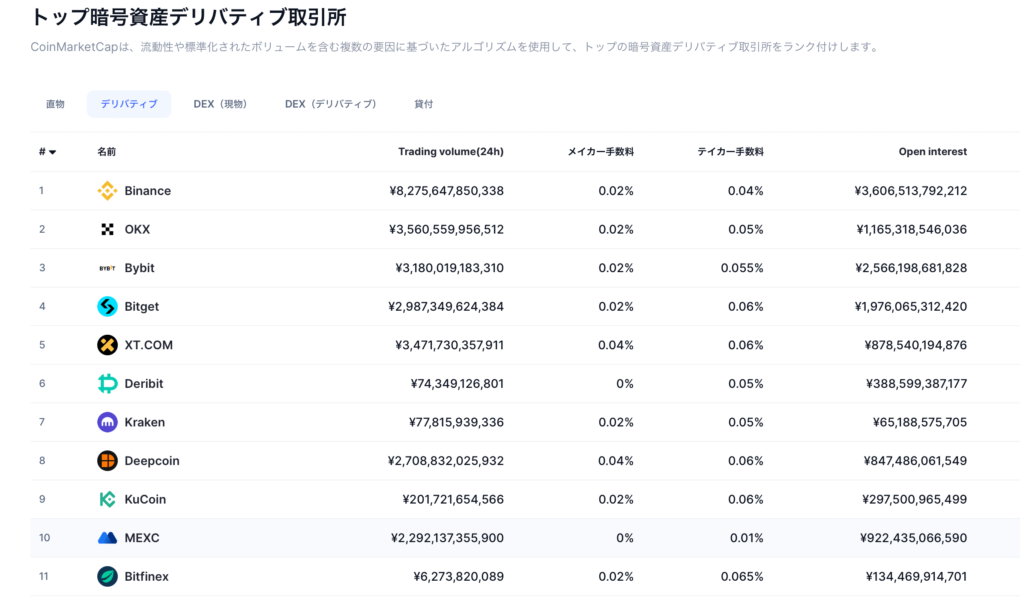Switch to the 直物 tab
The height and width of the screenshot is (600, 1020).
[x=54, y=103]
